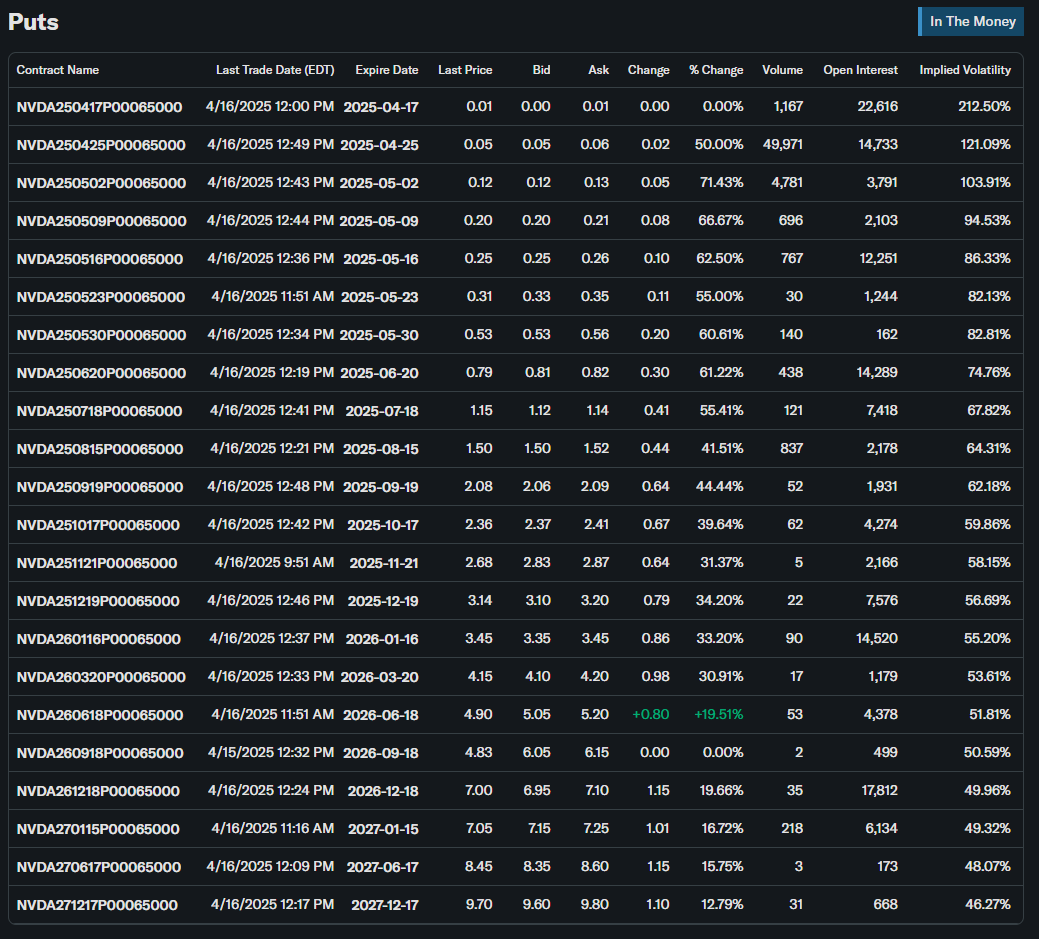Image resolution: width=1039 pixels, height=939 pixels.
Task: Sort by the Contract Name column header
Action: click(58, 70)
